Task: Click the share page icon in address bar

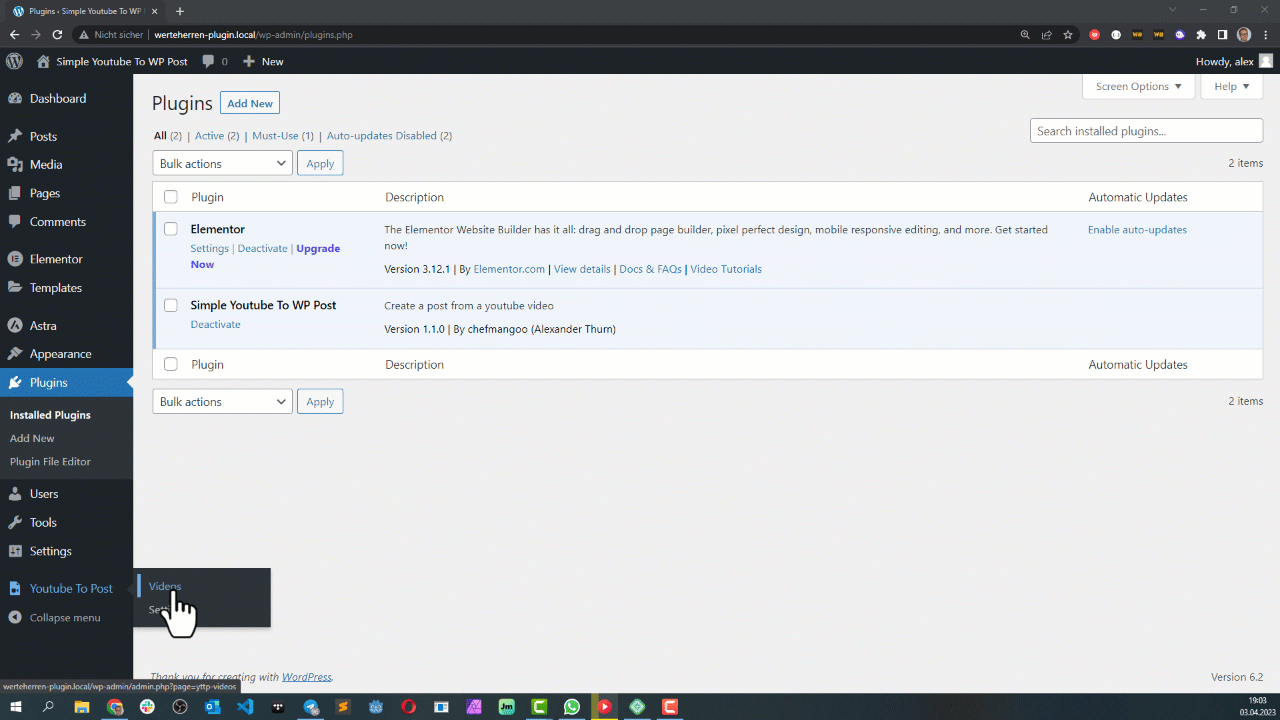Action: click(x=1047, y=34)
